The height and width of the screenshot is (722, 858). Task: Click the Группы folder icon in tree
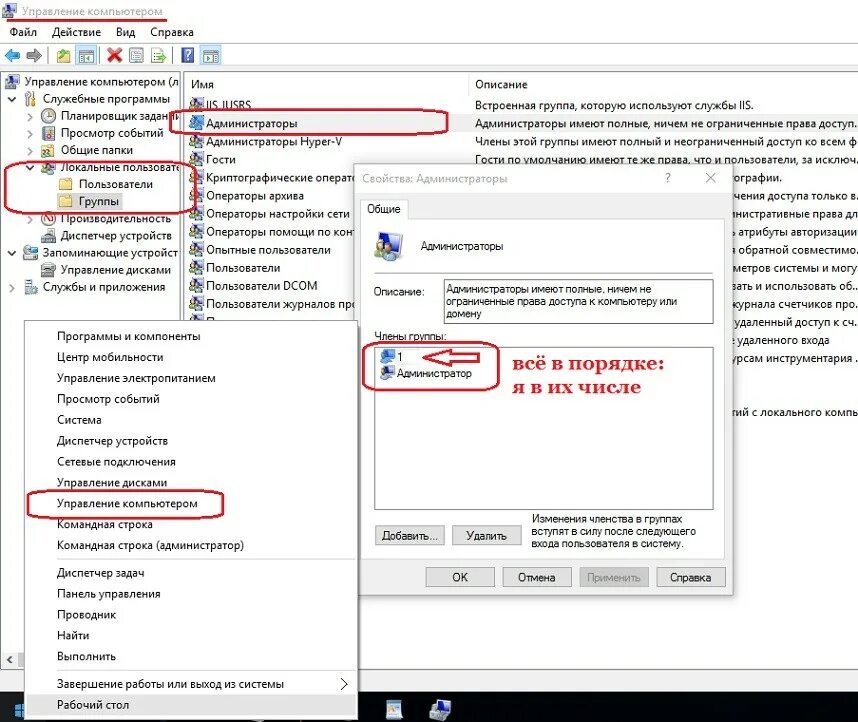coord(66,201)
